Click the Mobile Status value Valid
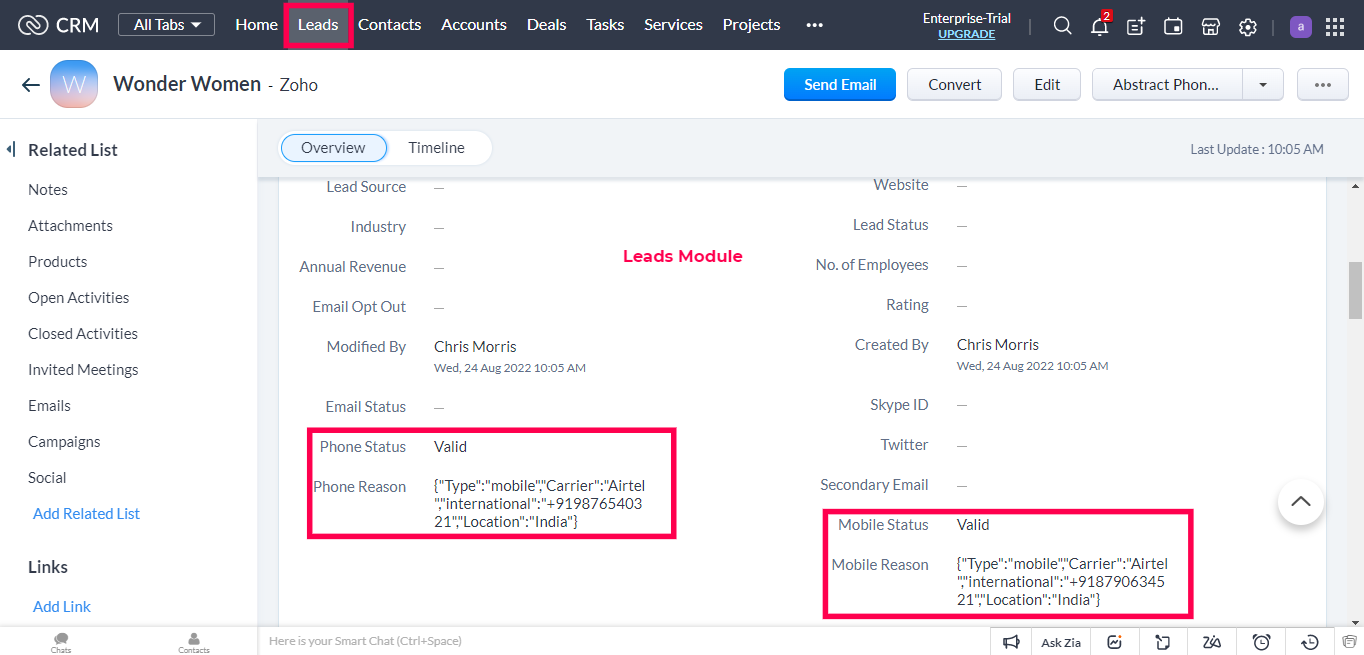This screenshot has width=1364, height=655. click(x=973, y=525)
